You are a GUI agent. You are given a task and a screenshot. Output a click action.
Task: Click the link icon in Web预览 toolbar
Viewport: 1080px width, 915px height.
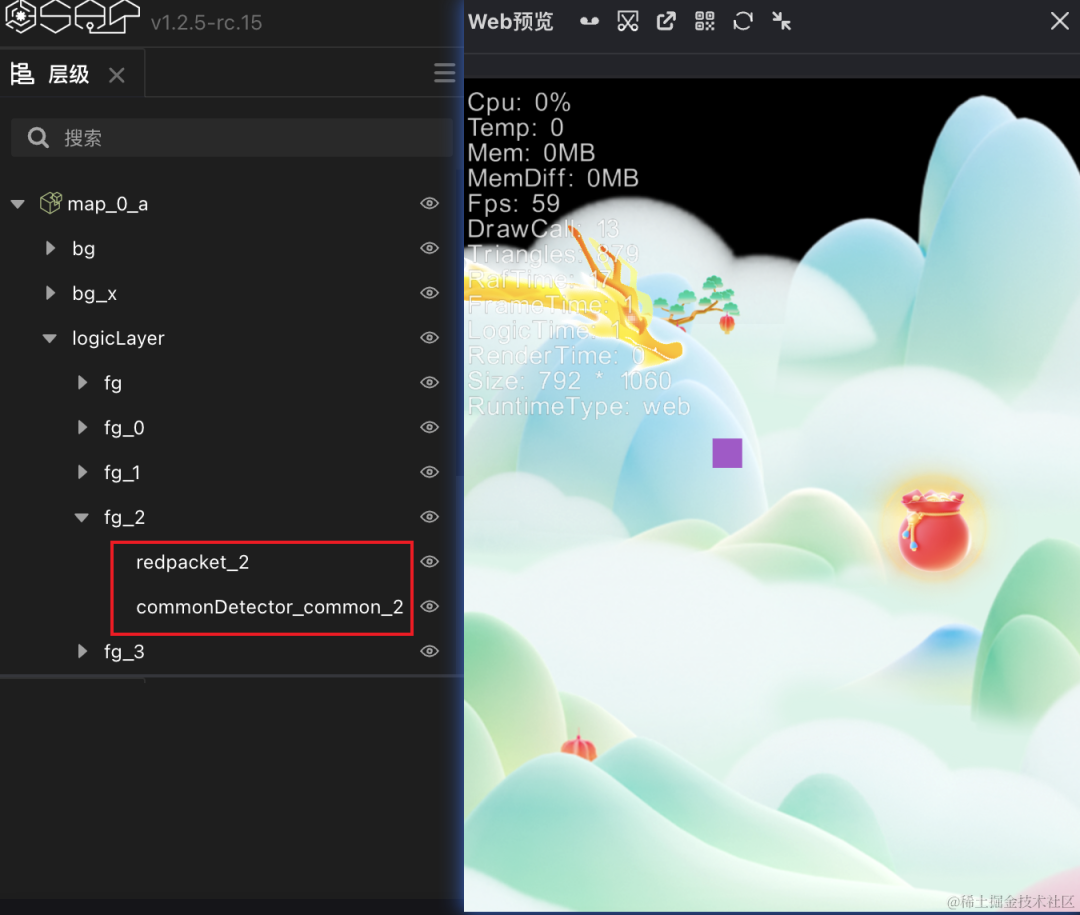point(589,21)
